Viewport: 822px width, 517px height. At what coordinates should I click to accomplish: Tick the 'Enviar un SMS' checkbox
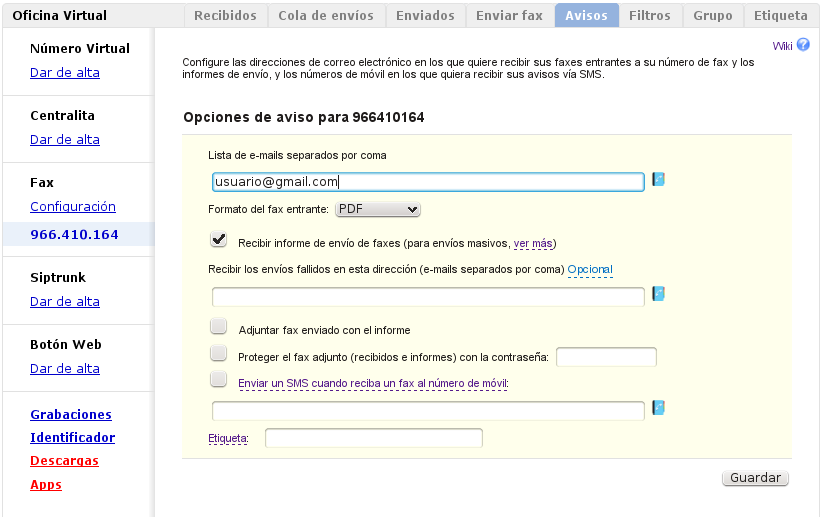click(218, 380)
